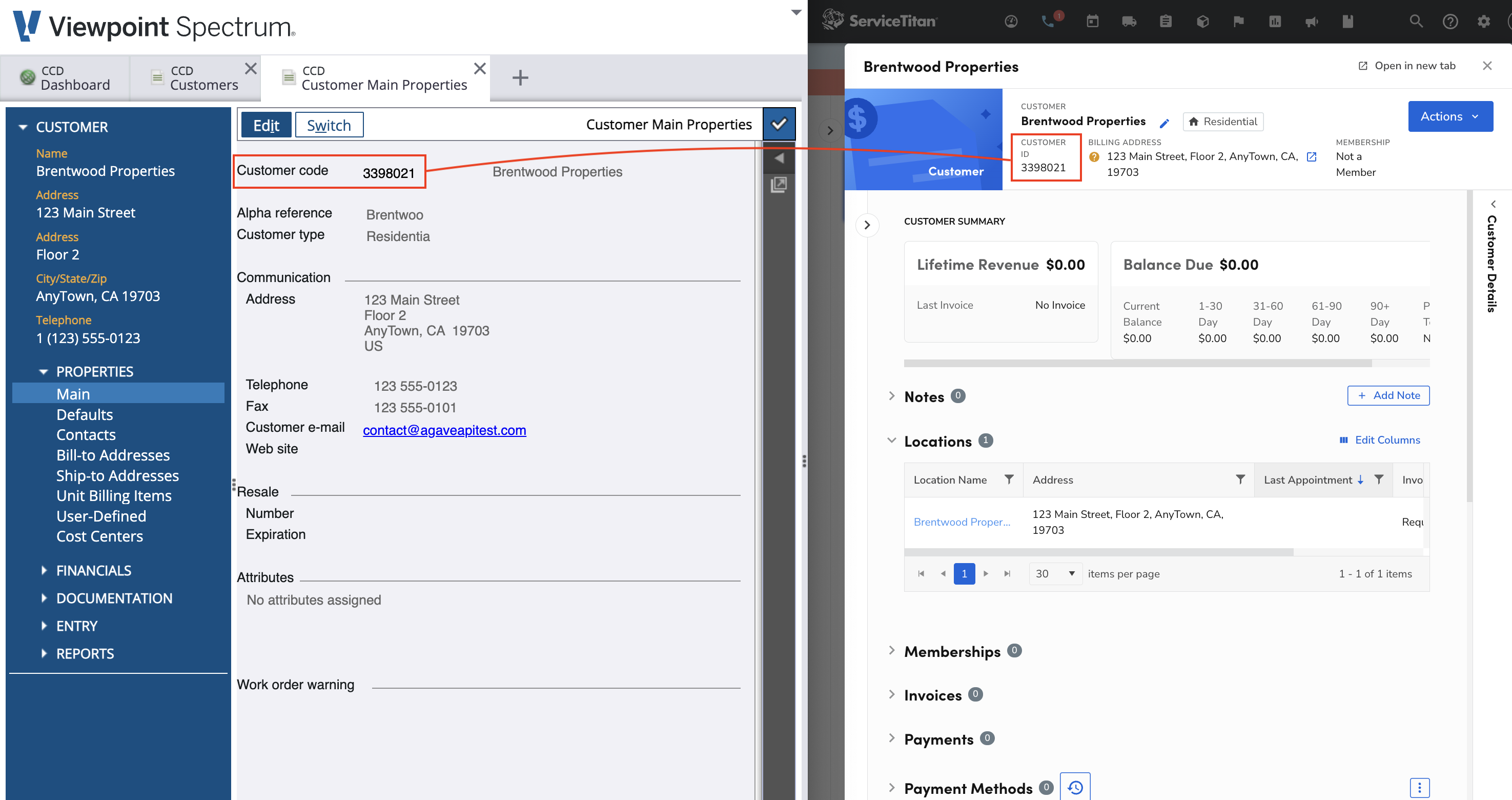Click the Edit button
The width and height of the screenshot is (1512, 800).
coord(266,125)
